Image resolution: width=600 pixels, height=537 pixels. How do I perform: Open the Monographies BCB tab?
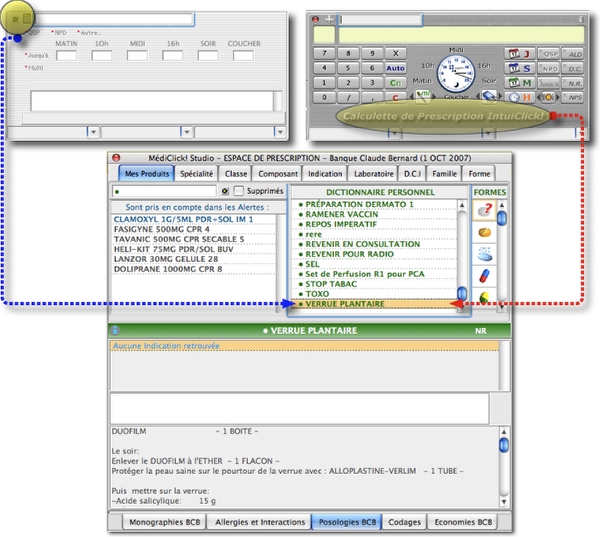[164, 522]
